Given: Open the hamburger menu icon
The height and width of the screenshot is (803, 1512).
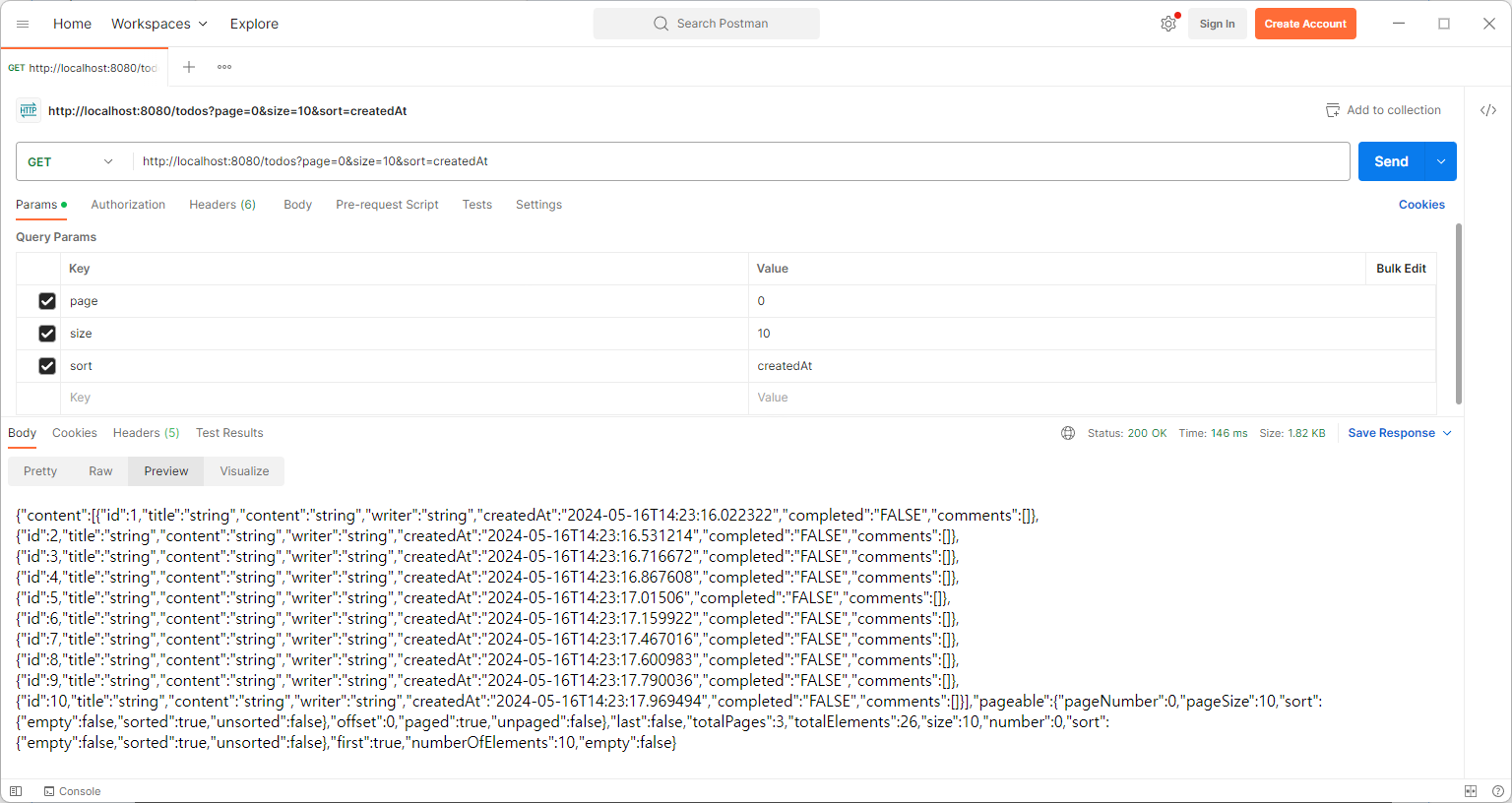Looking at the screenshot, I should (23, 24).
